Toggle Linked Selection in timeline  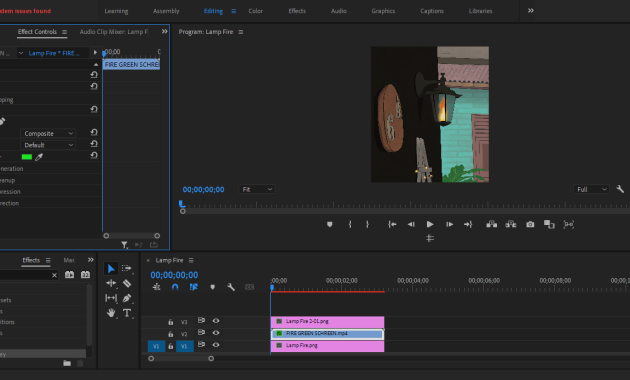(194, 287)
